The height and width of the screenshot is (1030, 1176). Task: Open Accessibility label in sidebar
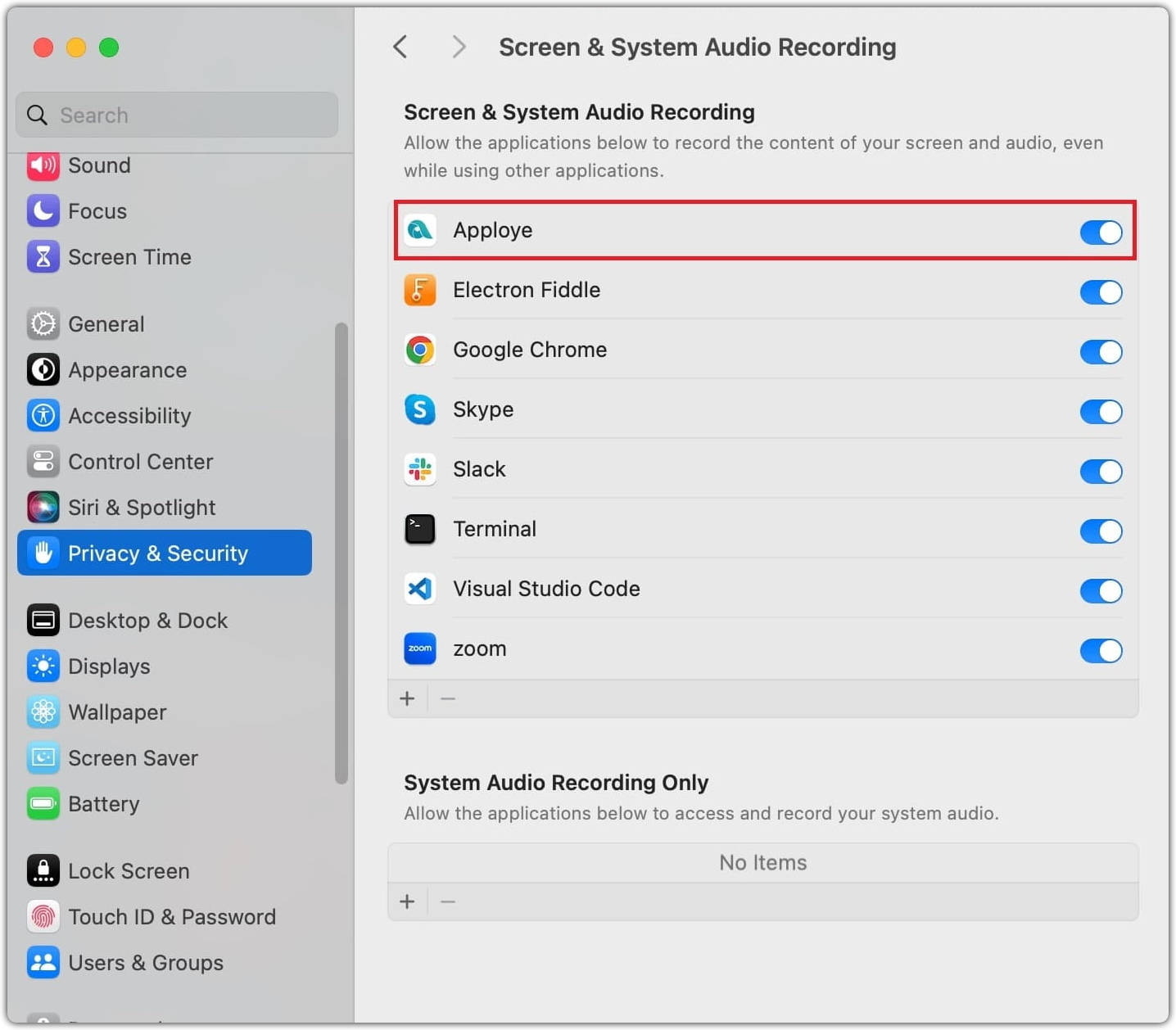click(129, 416)
